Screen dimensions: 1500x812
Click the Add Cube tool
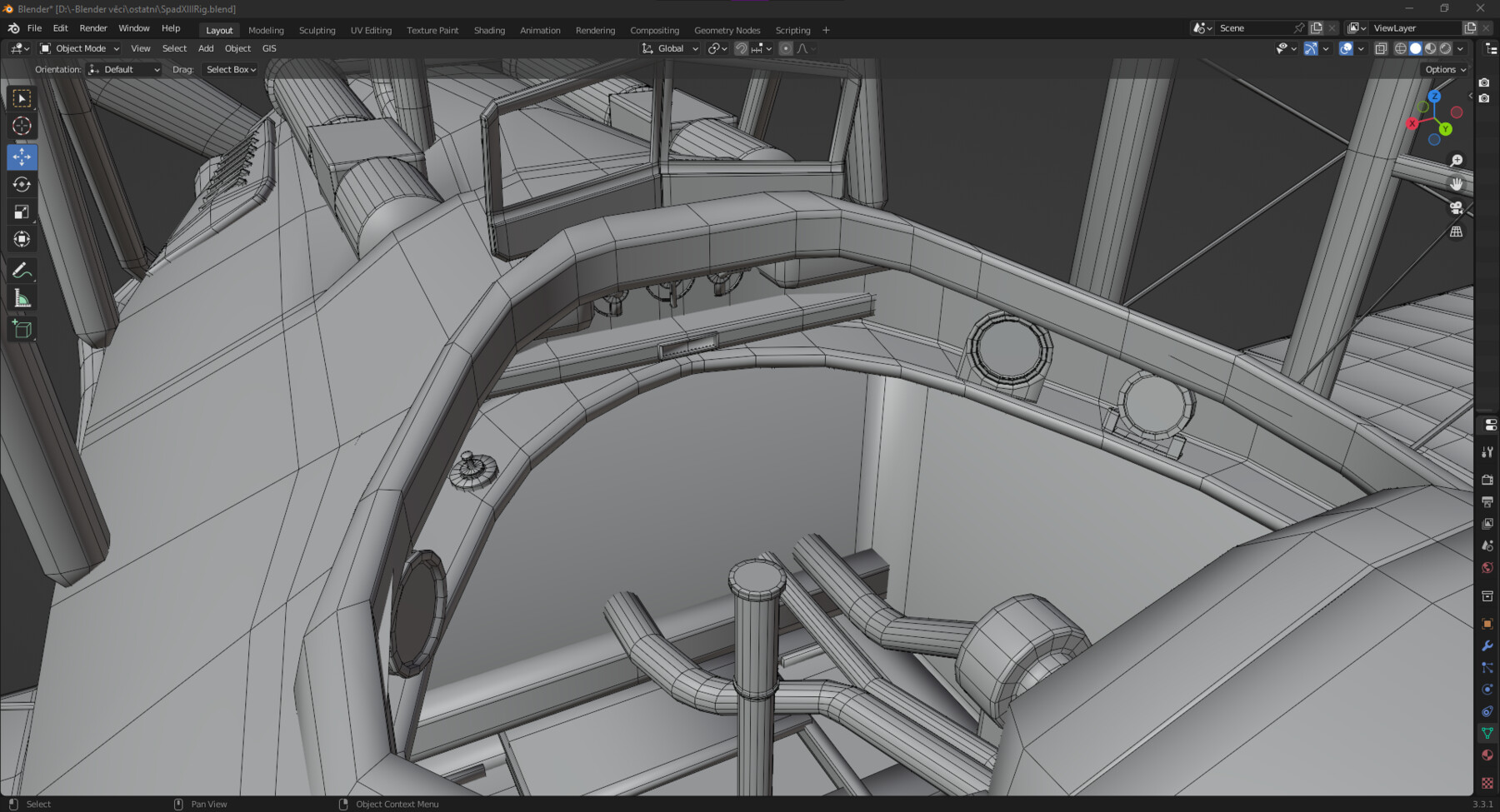[22, 330]
